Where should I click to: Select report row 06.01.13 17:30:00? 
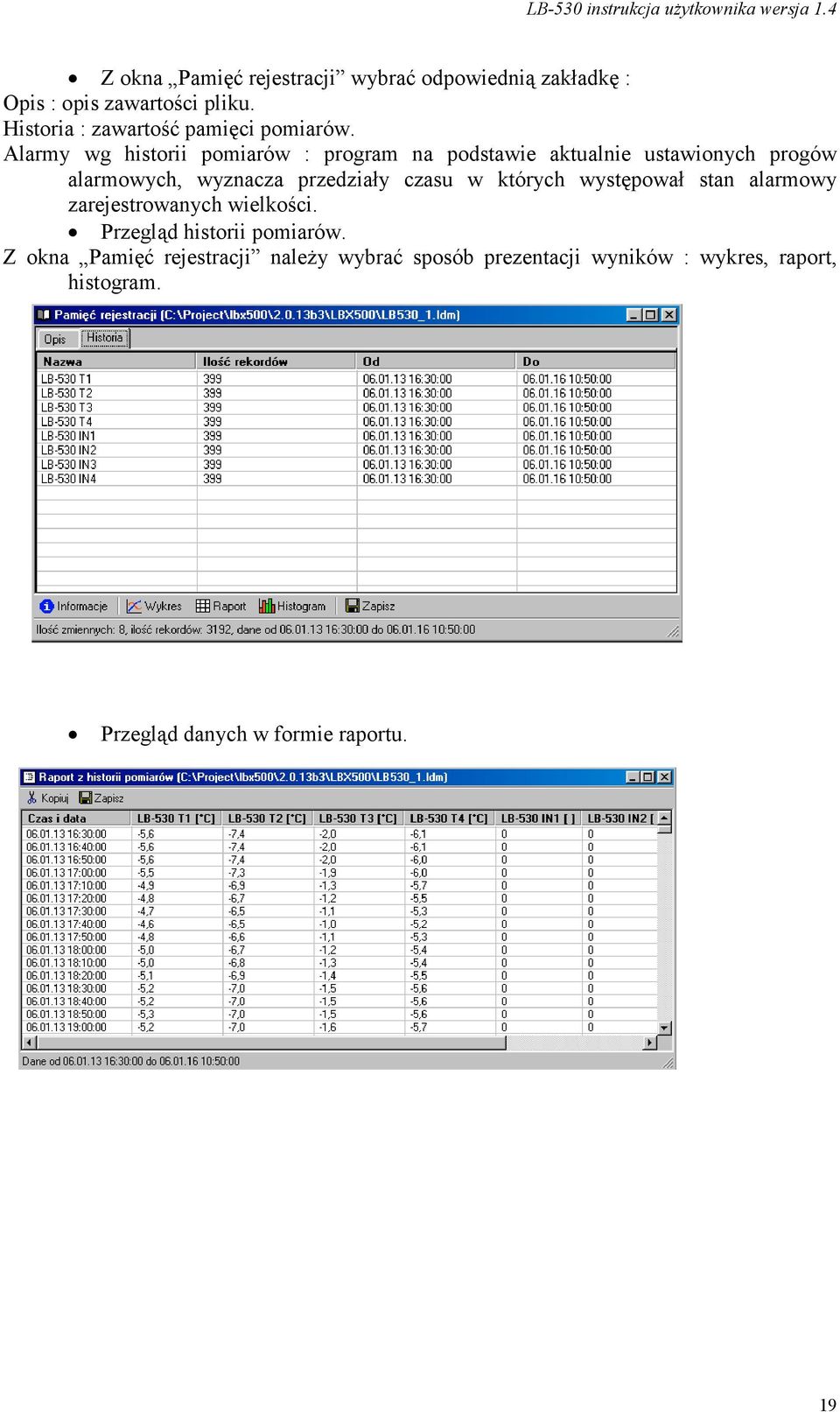339,911
